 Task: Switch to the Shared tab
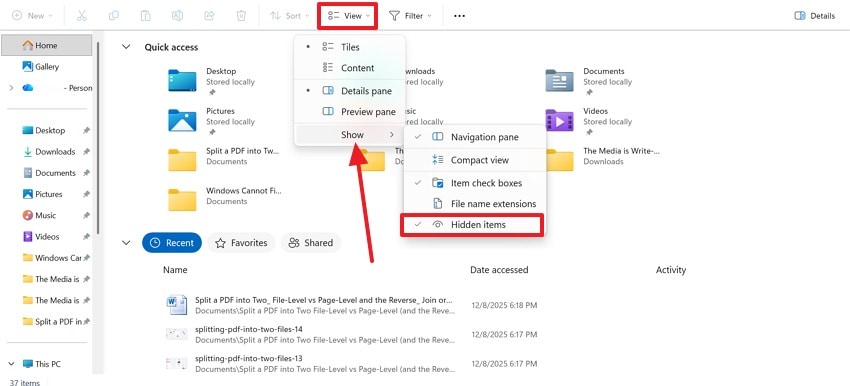click(311, 243)
